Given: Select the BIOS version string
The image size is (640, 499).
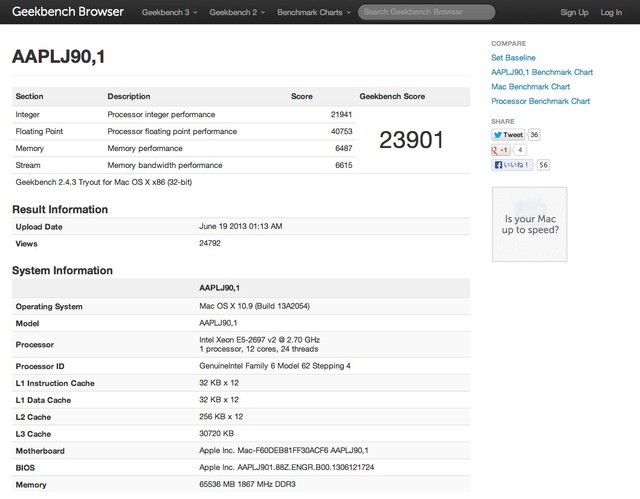Looking at the screenshot, I should (x=287, y=468).
